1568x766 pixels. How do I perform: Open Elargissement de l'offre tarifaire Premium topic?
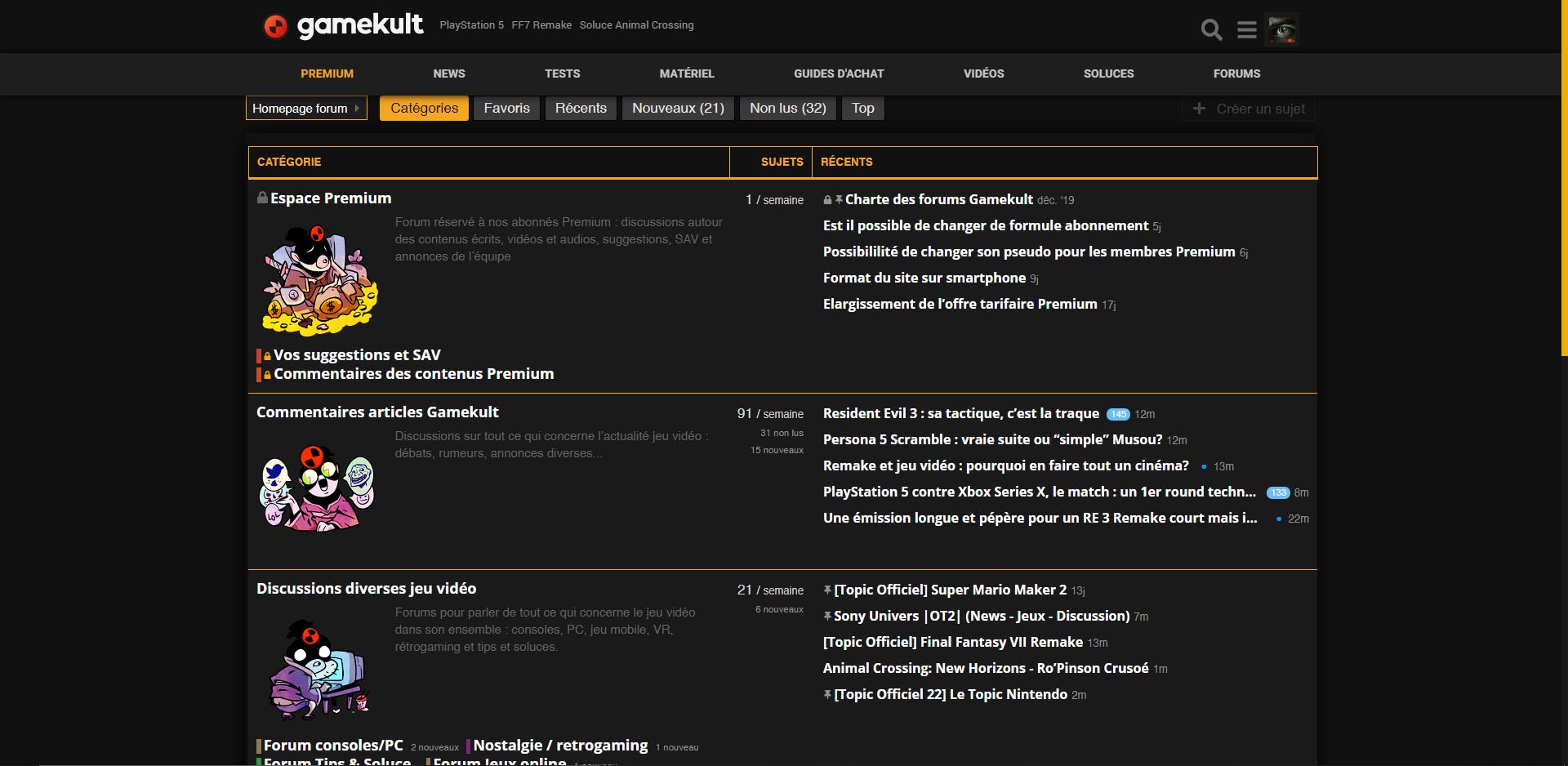(960, 304)
